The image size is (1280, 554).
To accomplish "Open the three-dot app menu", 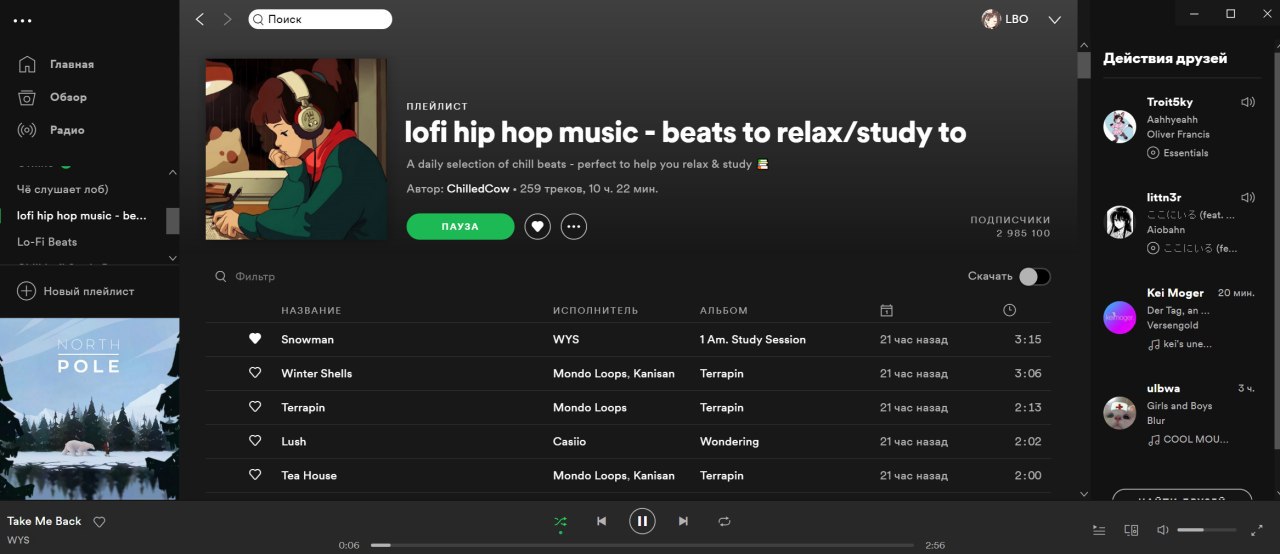I will coord(23,20).
